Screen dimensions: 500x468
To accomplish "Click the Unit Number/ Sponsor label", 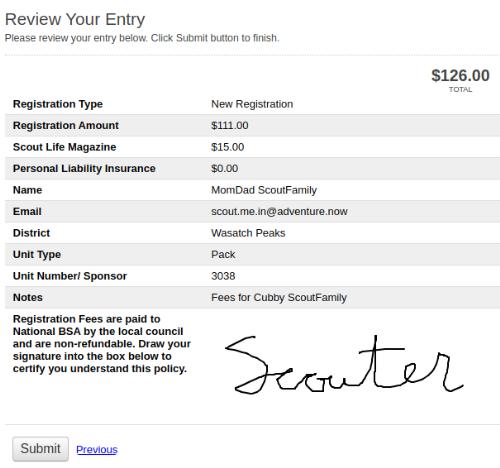I will [70, 276].
